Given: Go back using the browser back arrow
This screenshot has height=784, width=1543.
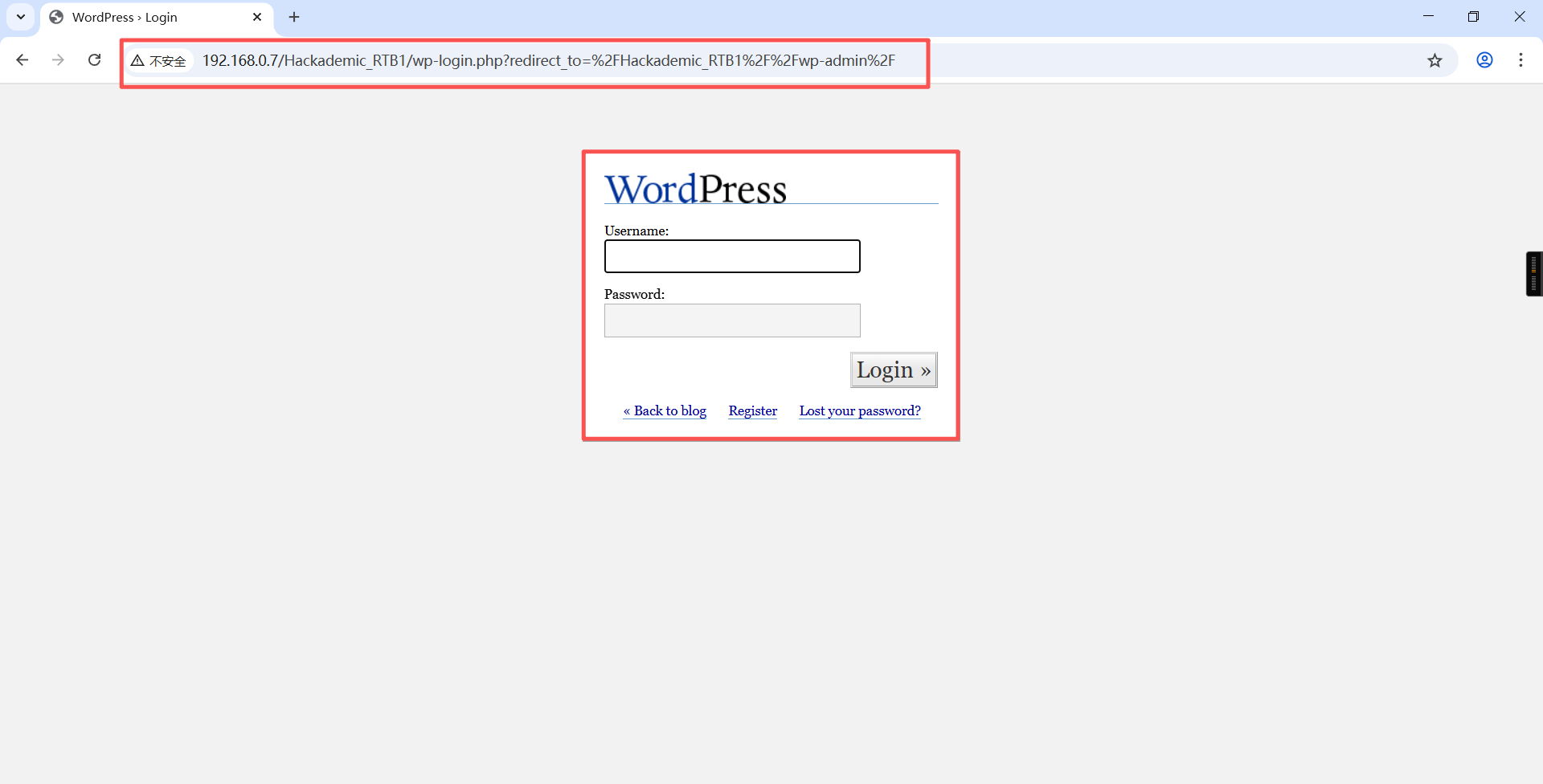Looking at the screenshot, I should pos(23,60).
